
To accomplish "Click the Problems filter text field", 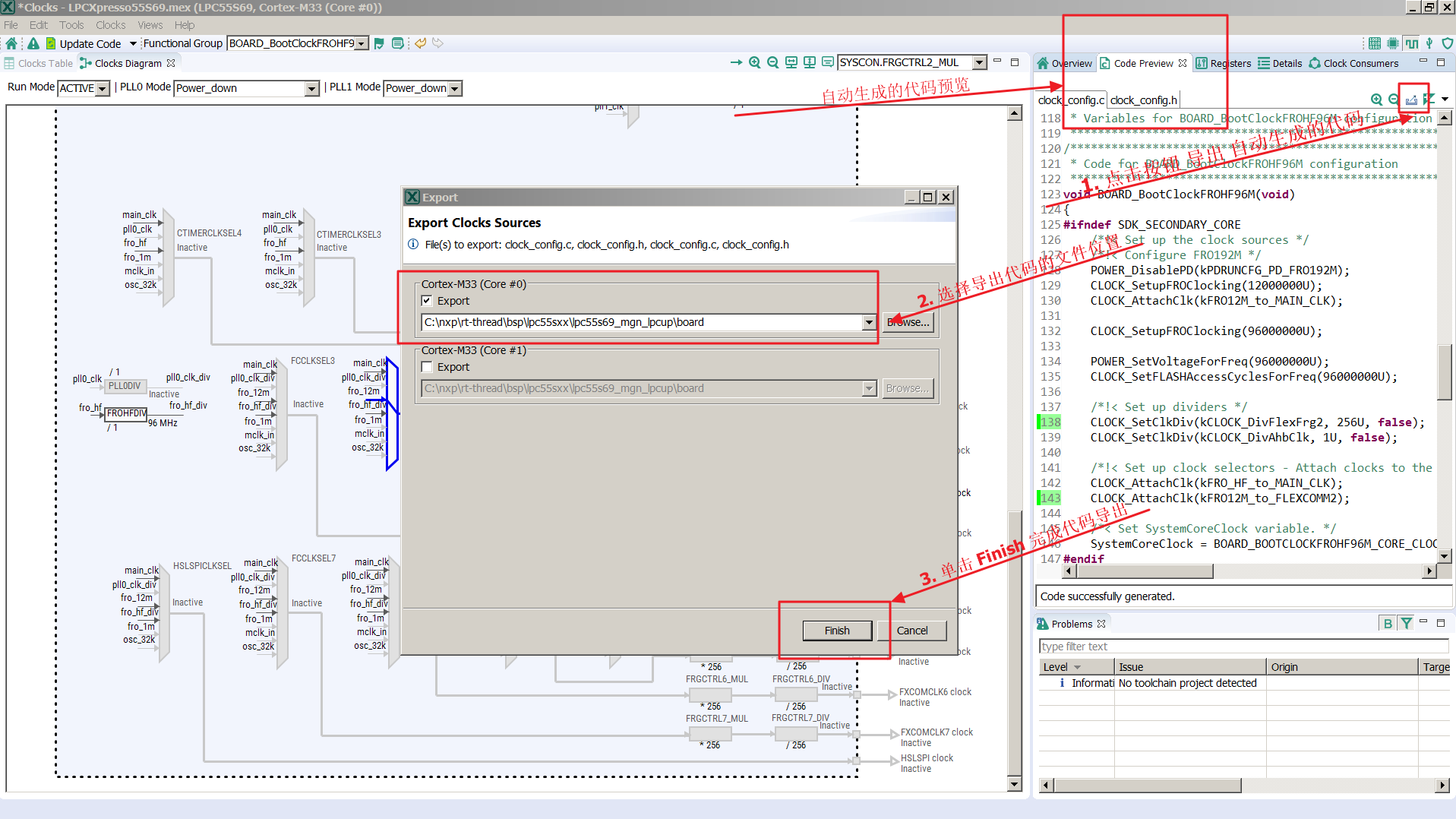I will (x=1243, y=647).
